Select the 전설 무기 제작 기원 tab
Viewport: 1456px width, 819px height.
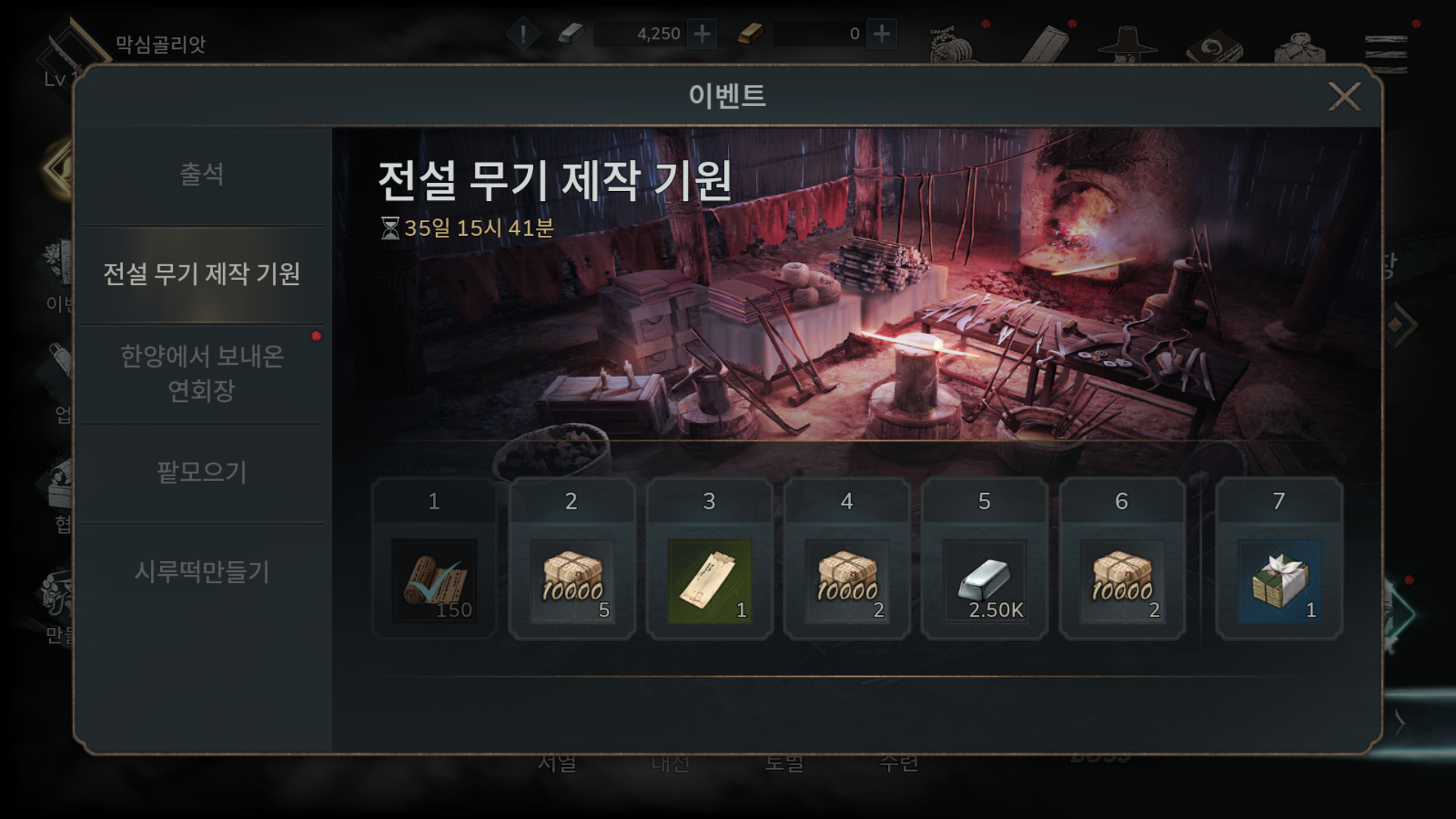(202, 274)
